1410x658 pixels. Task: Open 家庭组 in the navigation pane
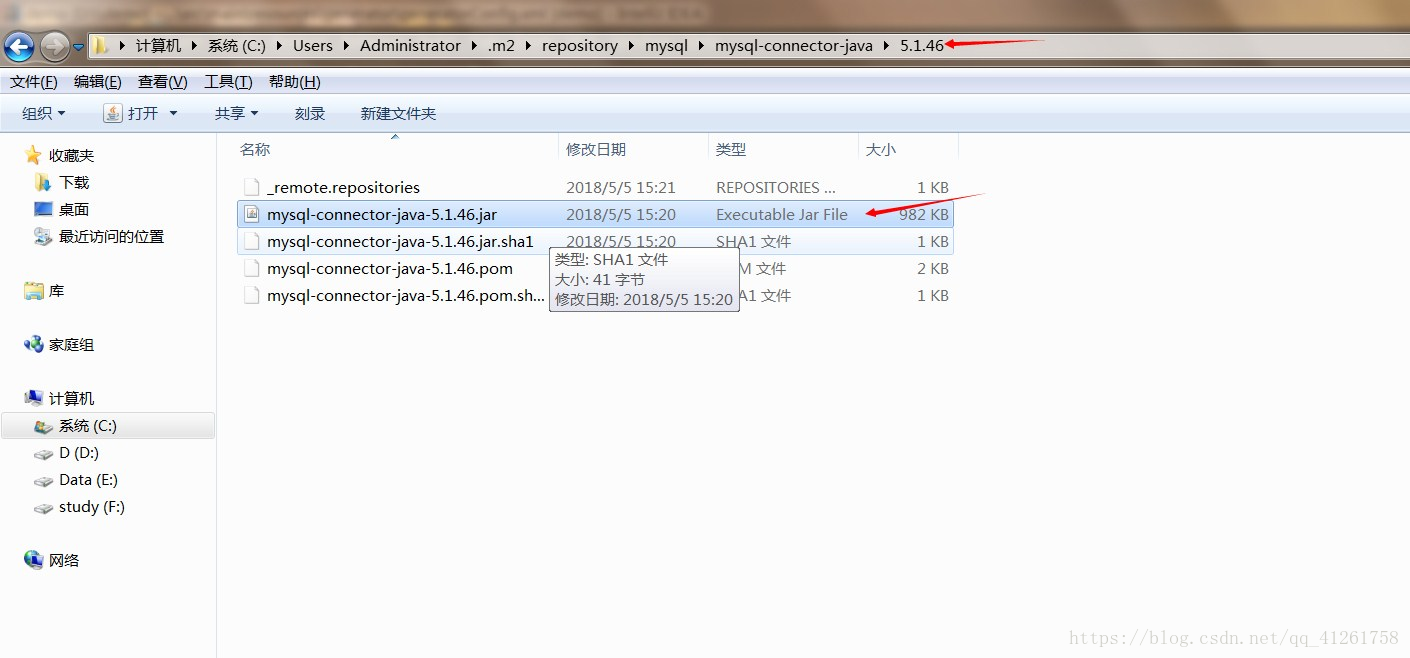71,344
